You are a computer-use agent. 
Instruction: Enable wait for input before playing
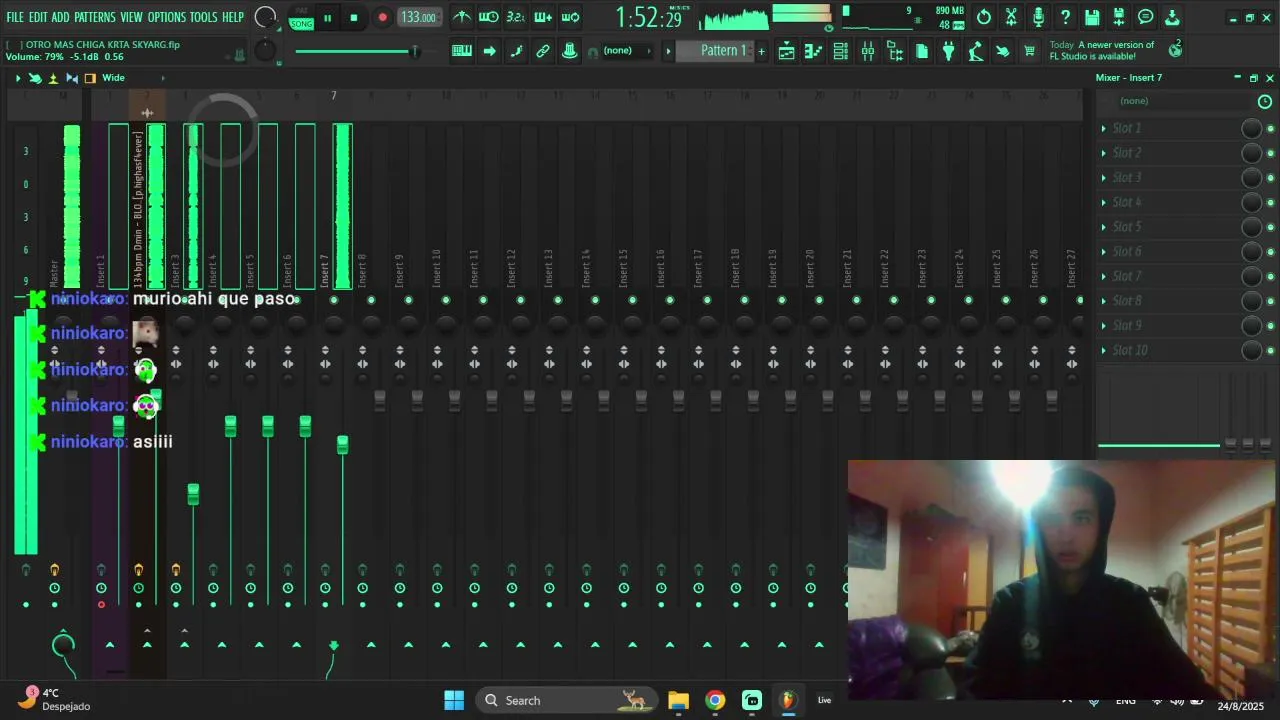click(489, 17)
